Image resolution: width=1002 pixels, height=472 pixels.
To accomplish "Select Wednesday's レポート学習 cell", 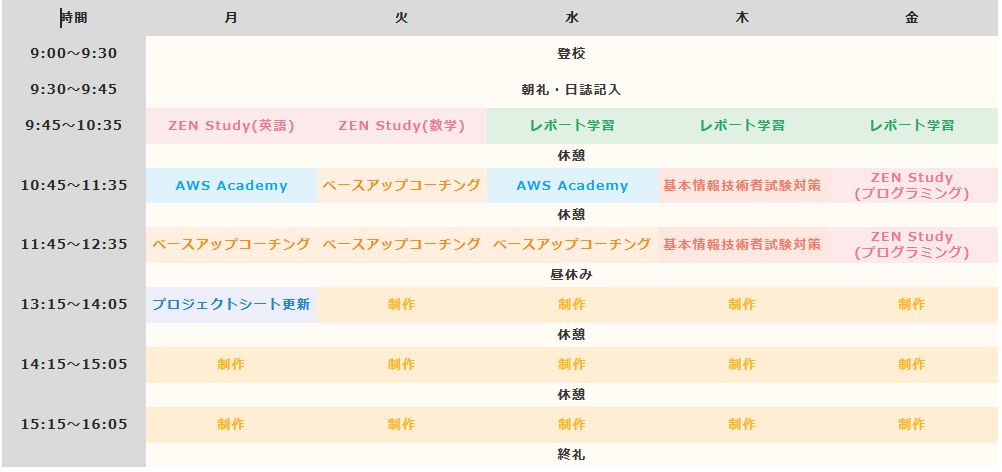I will (x=572, y=126).
